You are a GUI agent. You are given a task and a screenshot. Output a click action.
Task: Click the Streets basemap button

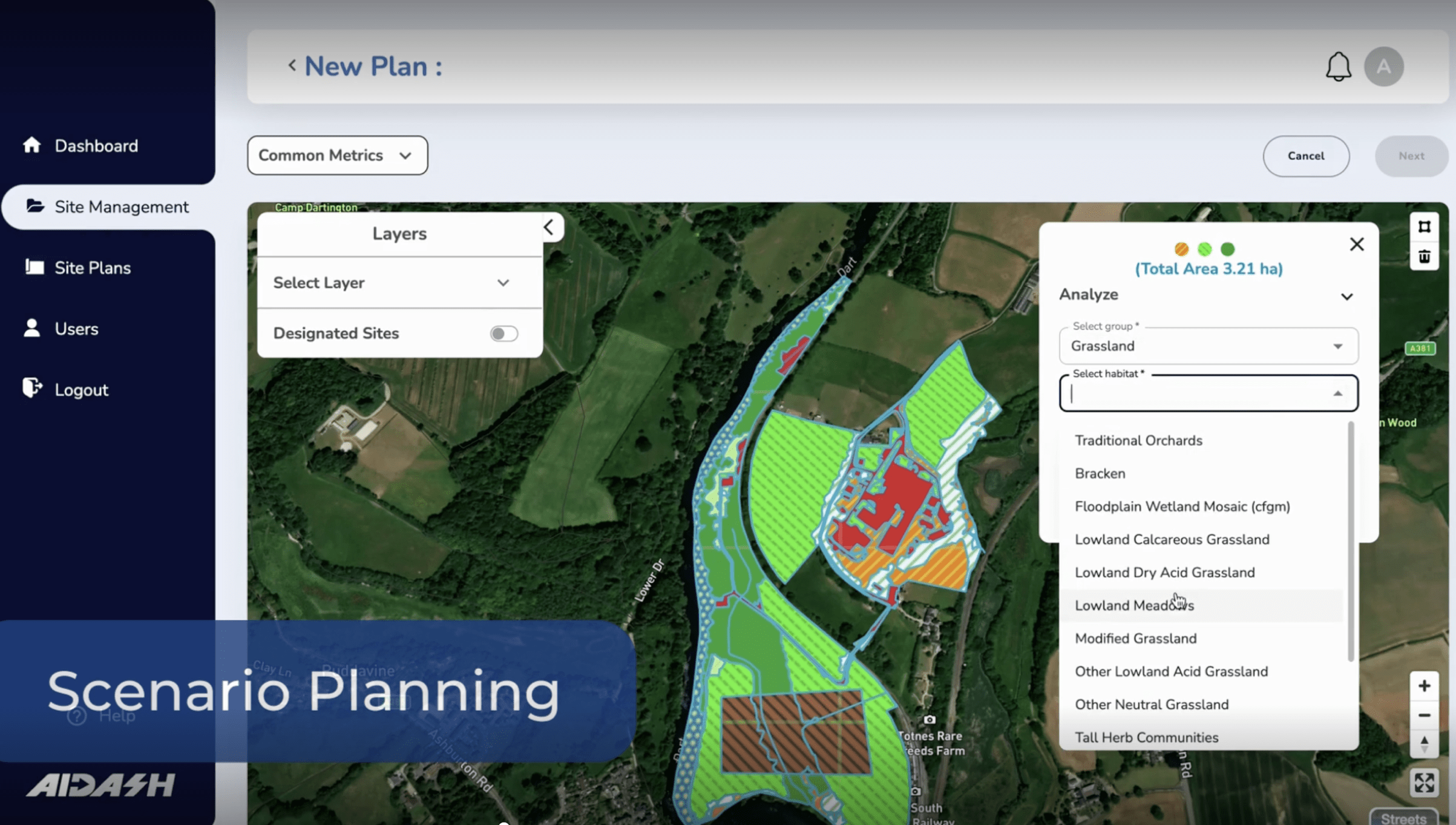click(1403, 817)
